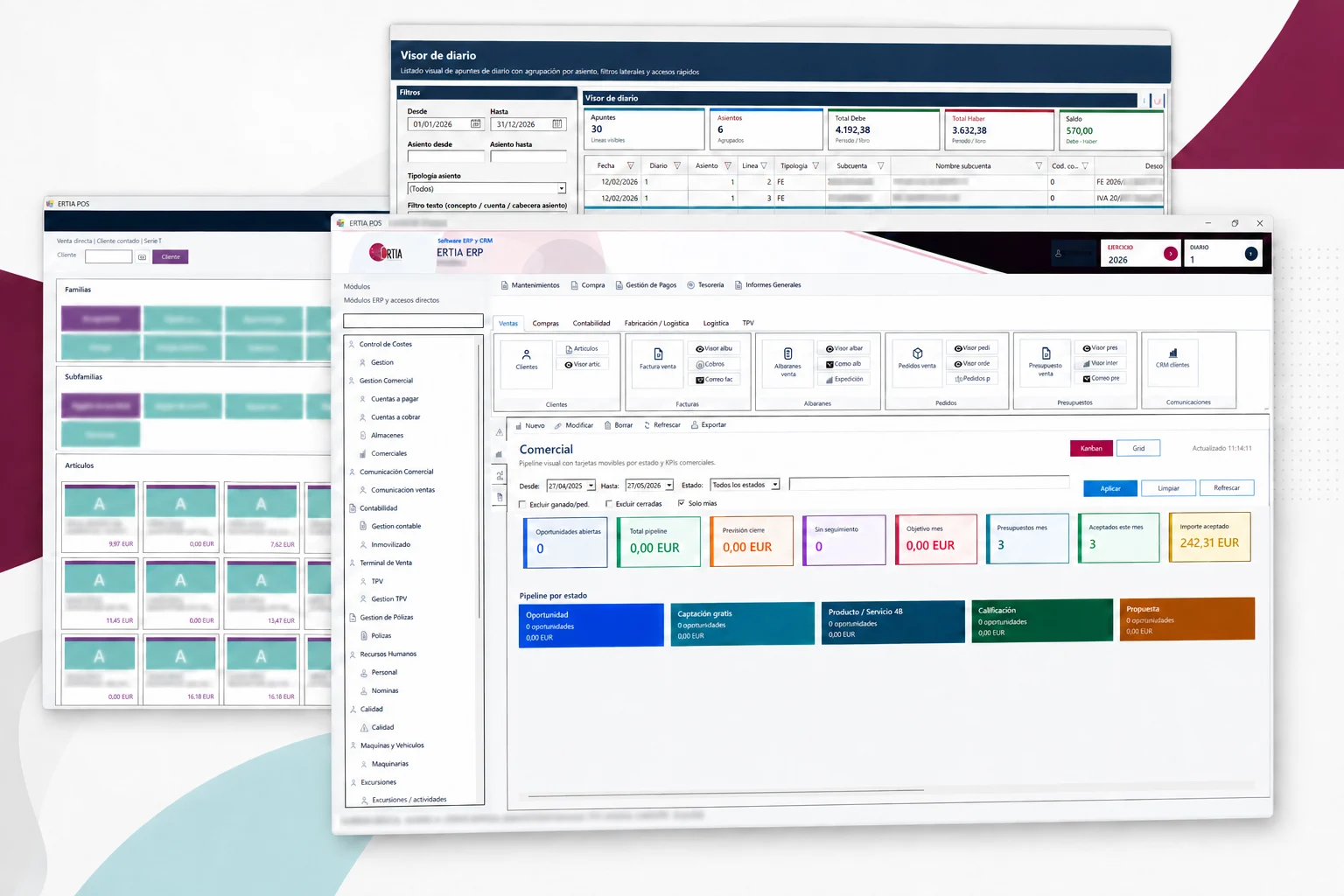Click Borrar trash toolbar item
Viewport: 1344px width, 896px height.
click(618, 425)
